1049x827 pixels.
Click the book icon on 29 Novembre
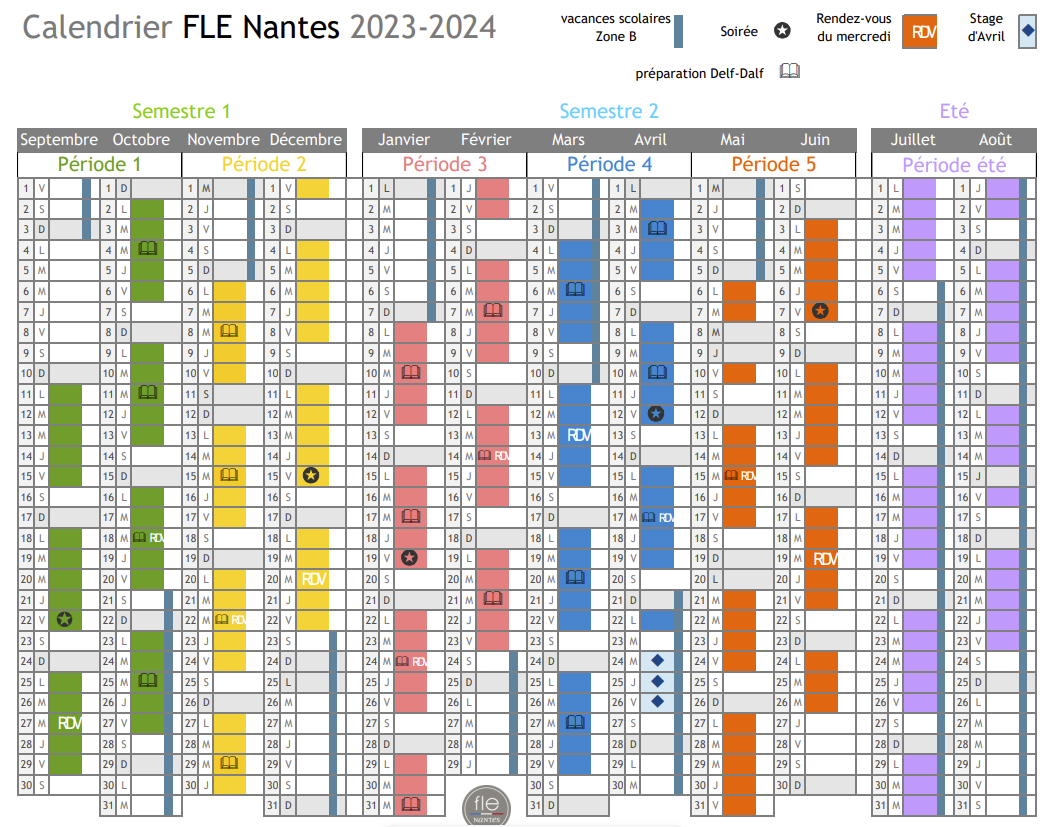[229, 763]
